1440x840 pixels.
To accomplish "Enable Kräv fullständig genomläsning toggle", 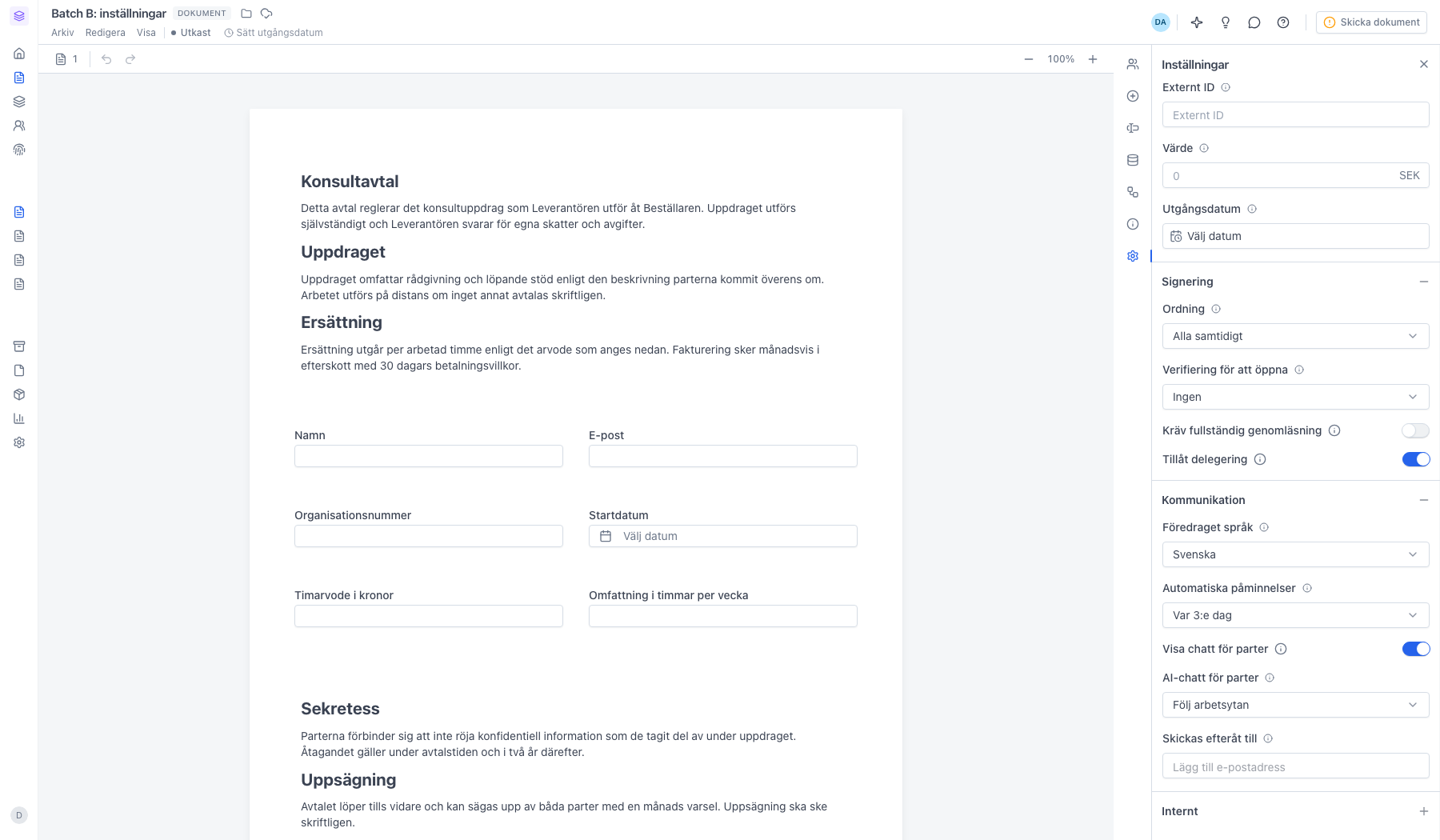I will pyautogui.click(x=1415, y=430).
